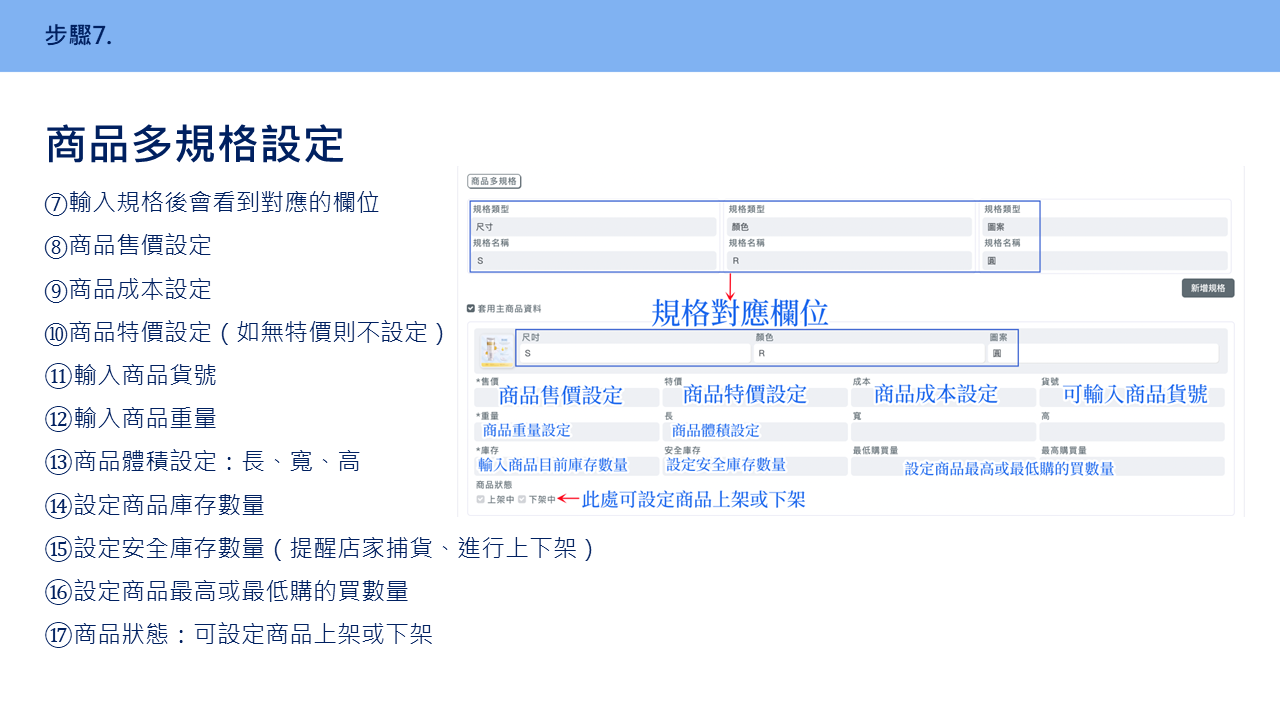Click into the 成本 cost field
This screenshot has height=720, width=1280.
pyautogui.click(x=943, y=397)
